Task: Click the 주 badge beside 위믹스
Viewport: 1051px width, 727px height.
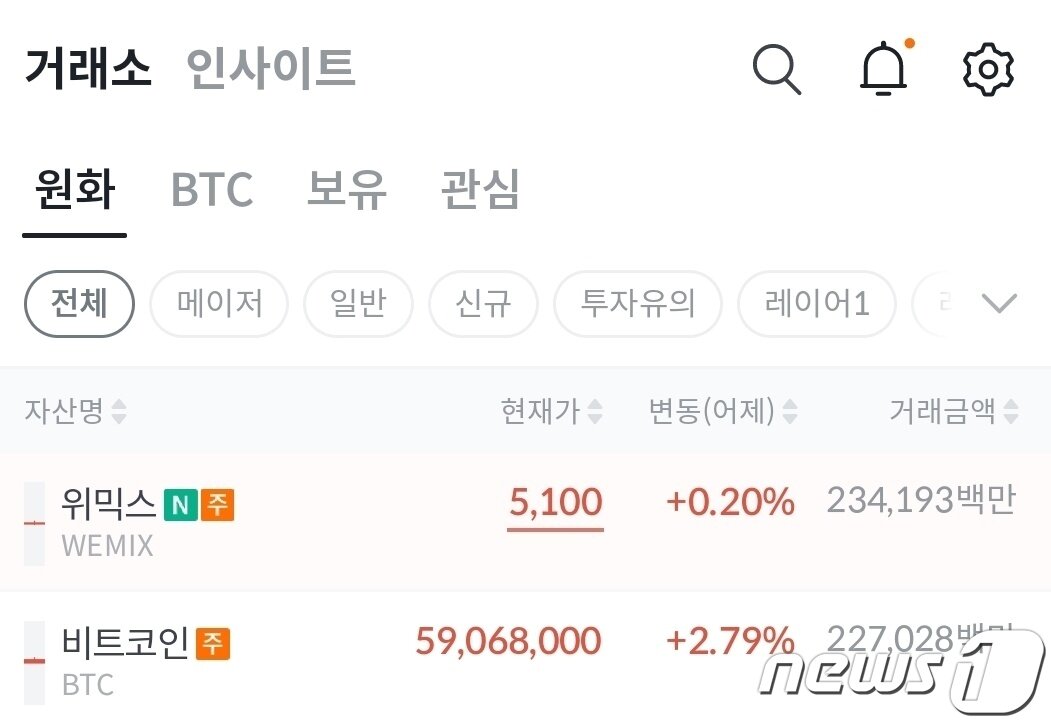Action: point(219,505)
